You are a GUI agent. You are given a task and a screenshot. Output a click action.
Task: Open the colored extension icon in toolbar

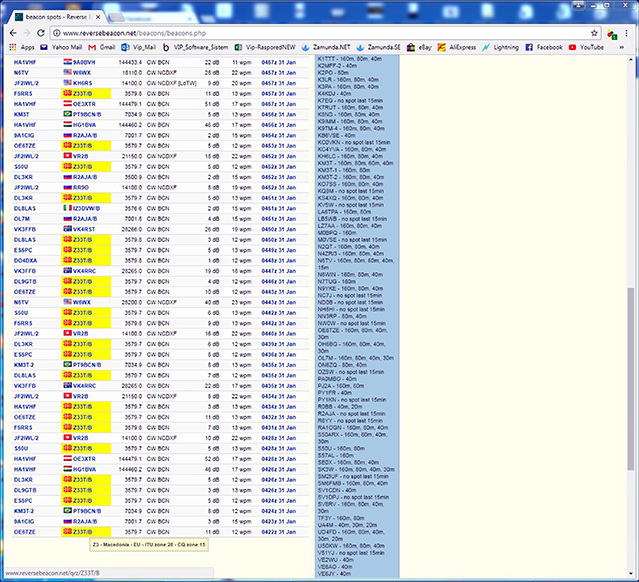[x=612, y=34]
